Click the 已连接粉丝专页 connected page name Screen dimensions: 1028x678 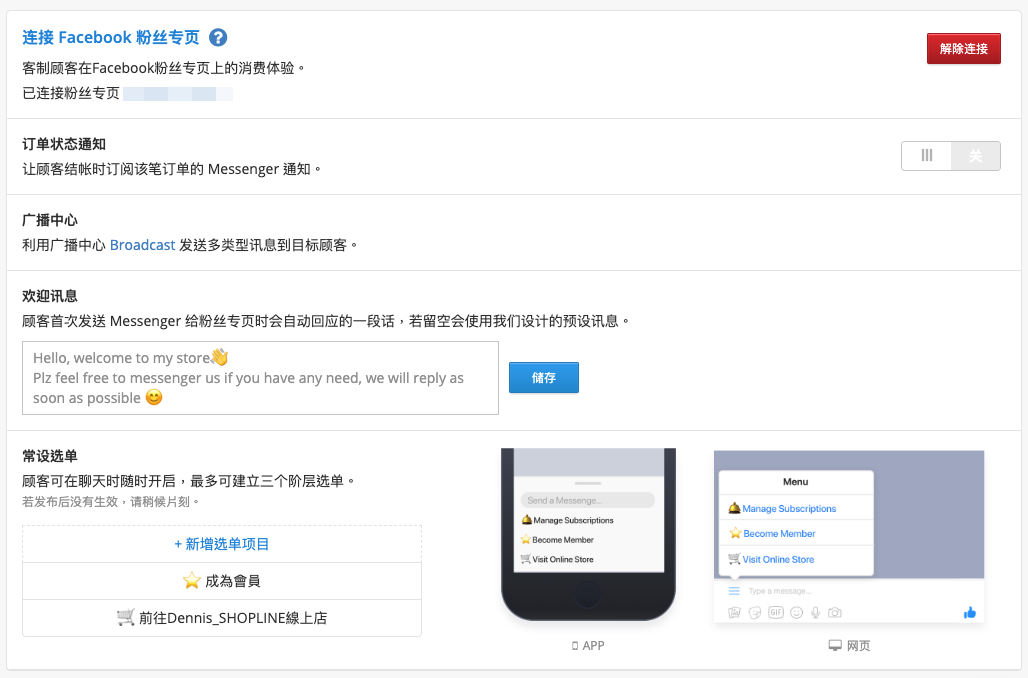coord(178,93)
